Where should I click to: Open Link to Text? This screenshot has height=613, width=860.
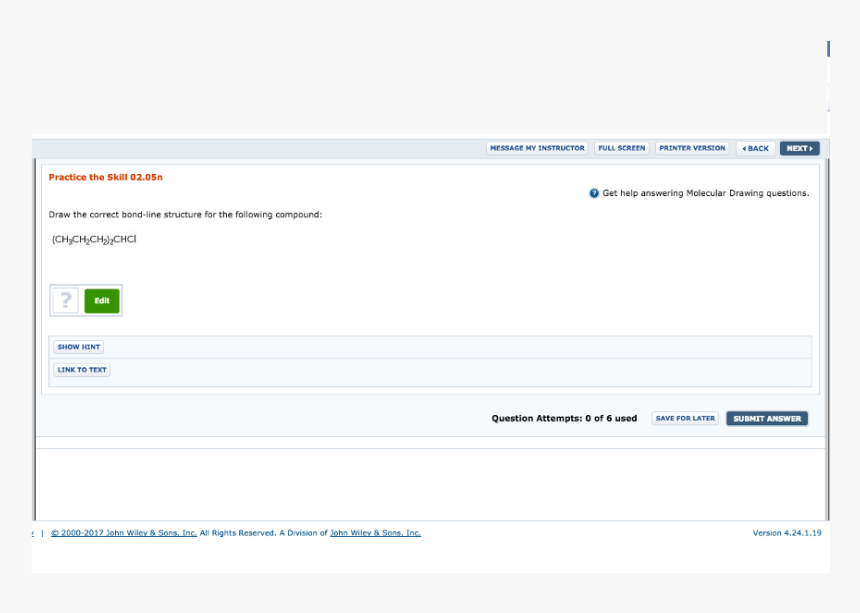[82, 370]
